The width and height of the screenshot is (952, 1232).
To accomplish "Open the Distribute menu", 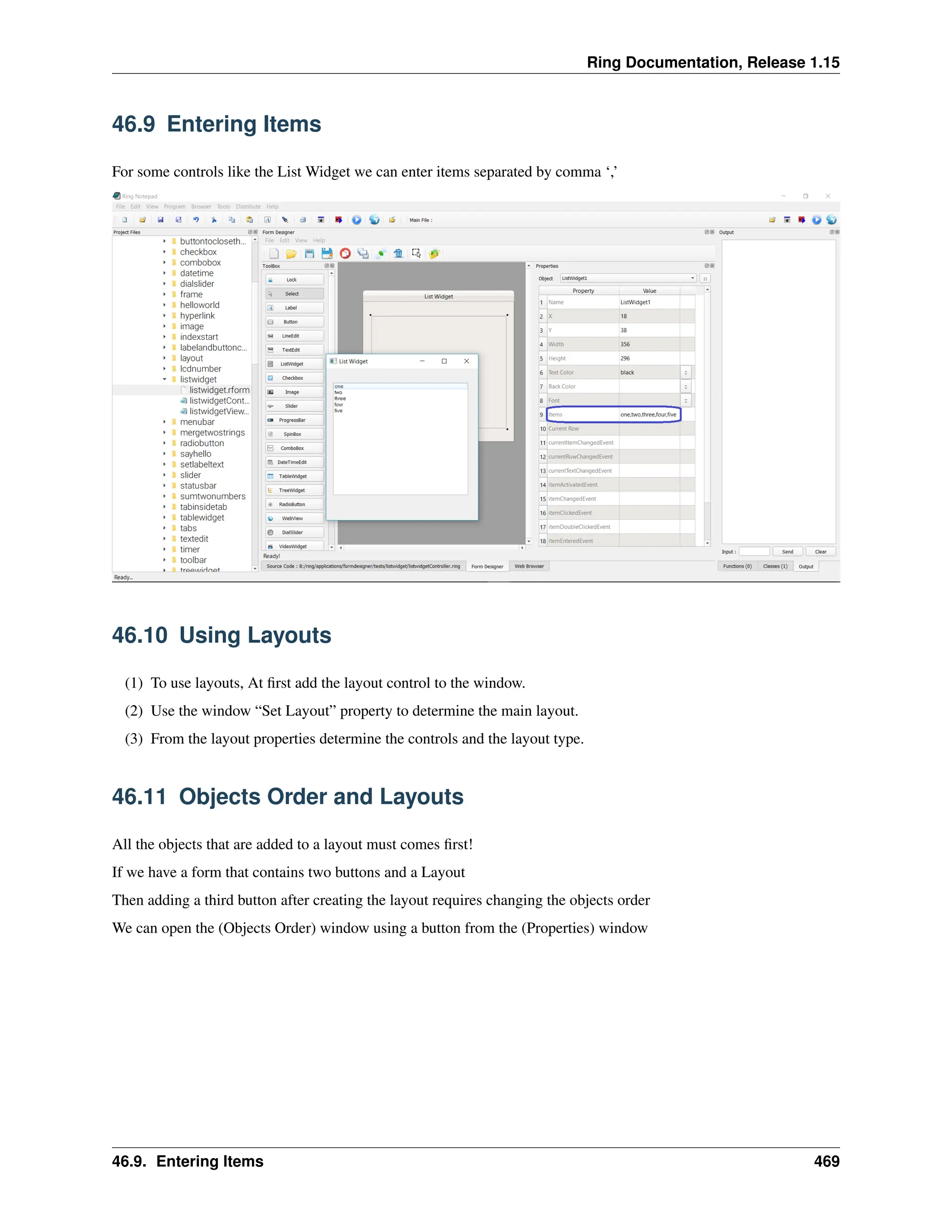I will point(248,206).
